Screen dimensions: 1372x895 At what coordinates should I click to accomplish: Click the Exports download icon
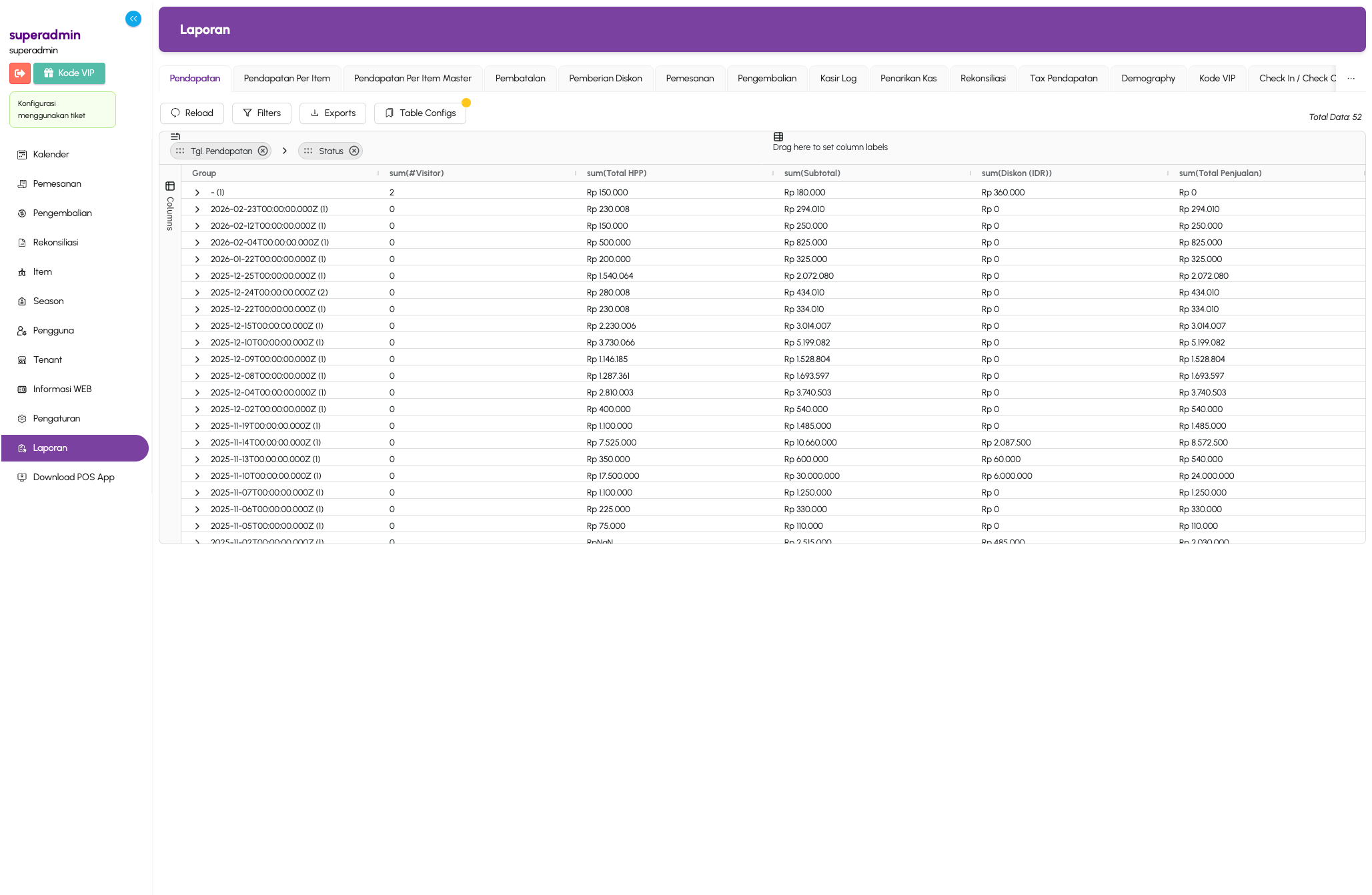pos(315,113)
